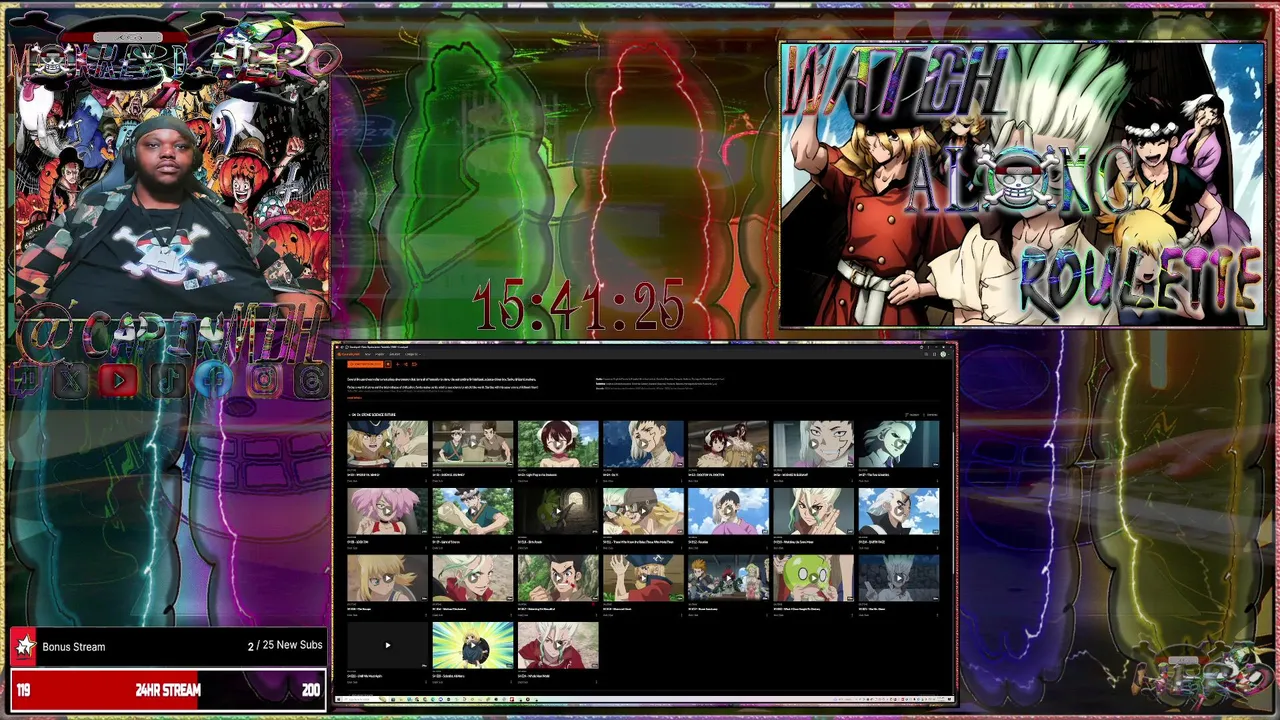Open the SCIENCE JOURNEY episode title link

click(x=448, y=475)
